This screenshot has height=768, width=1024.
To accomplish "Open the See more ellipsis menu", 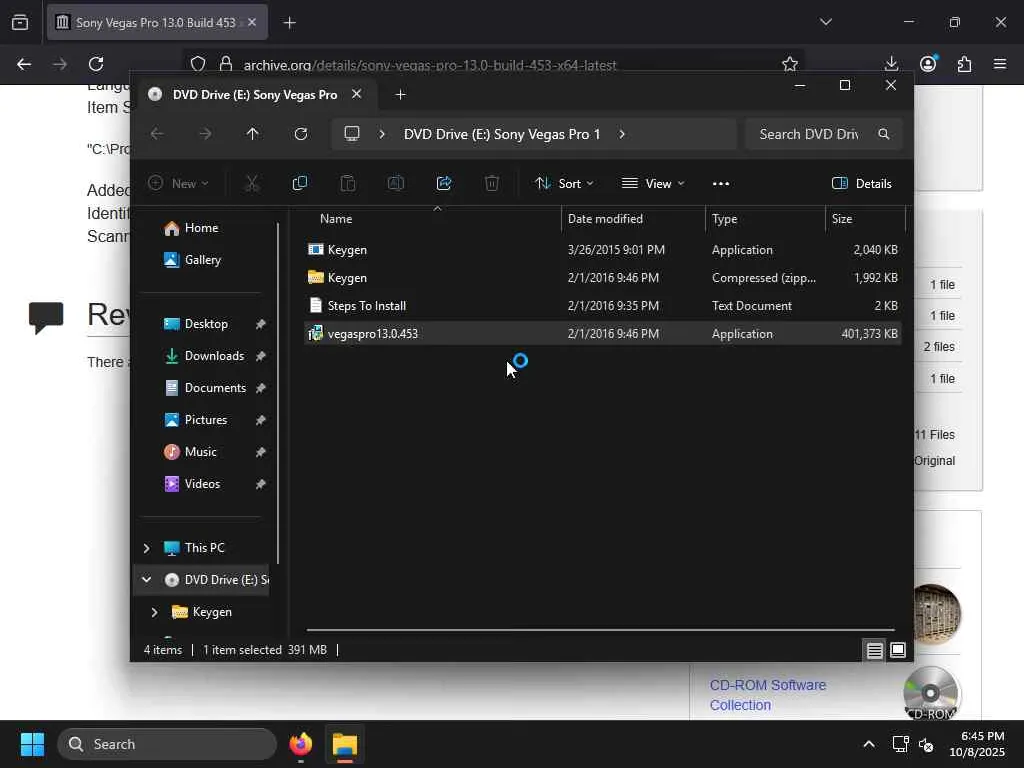I will (x=721, y=184).
